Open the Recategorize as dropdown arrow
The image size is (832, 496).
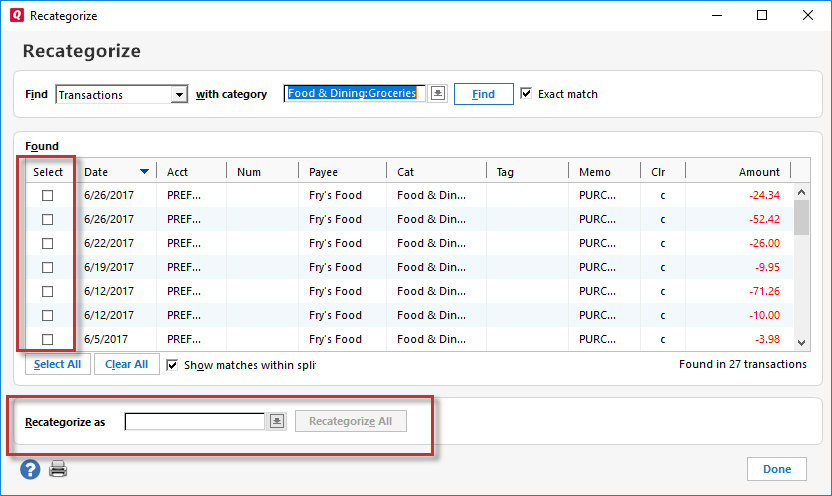pos(277,421)
